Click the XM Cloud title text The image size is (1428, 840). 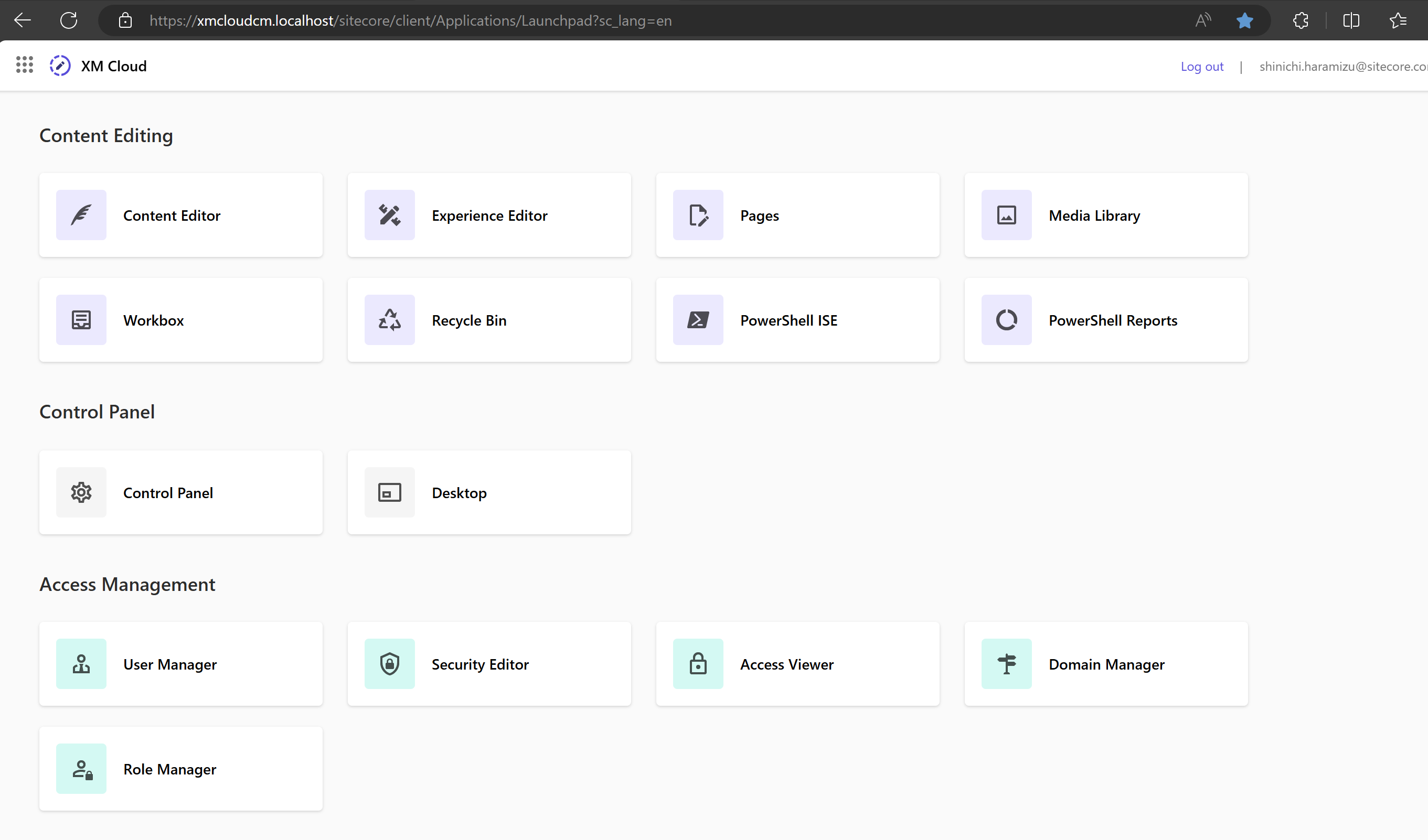(x=114, y=66)
